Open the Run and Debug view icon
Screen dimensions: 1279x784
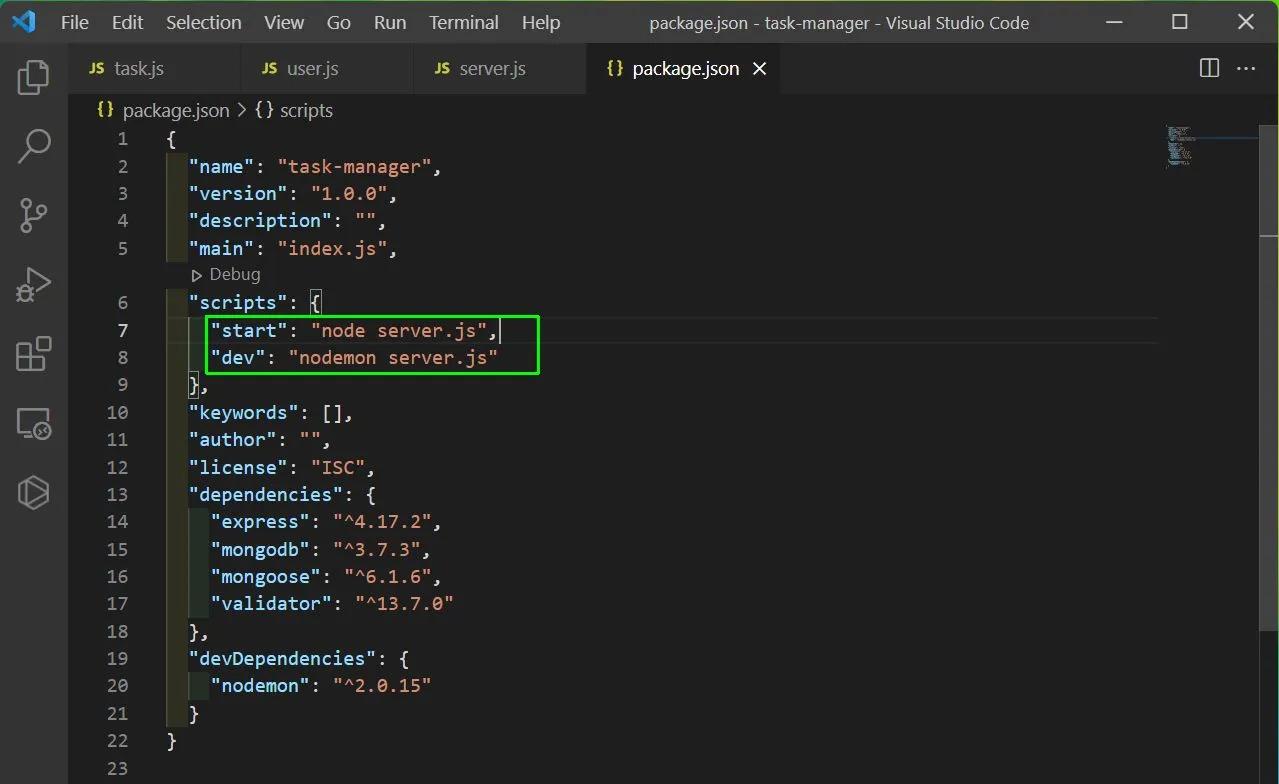33,285
